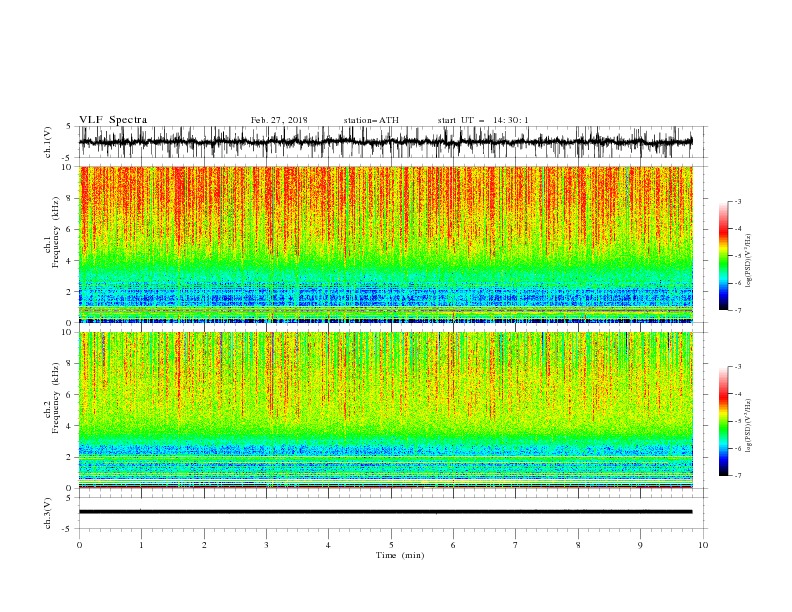Viewport: 792px width, 612px height.
Task: Click the "-5" volt tick of ch.1 waveform
Action: coord(68,158)
